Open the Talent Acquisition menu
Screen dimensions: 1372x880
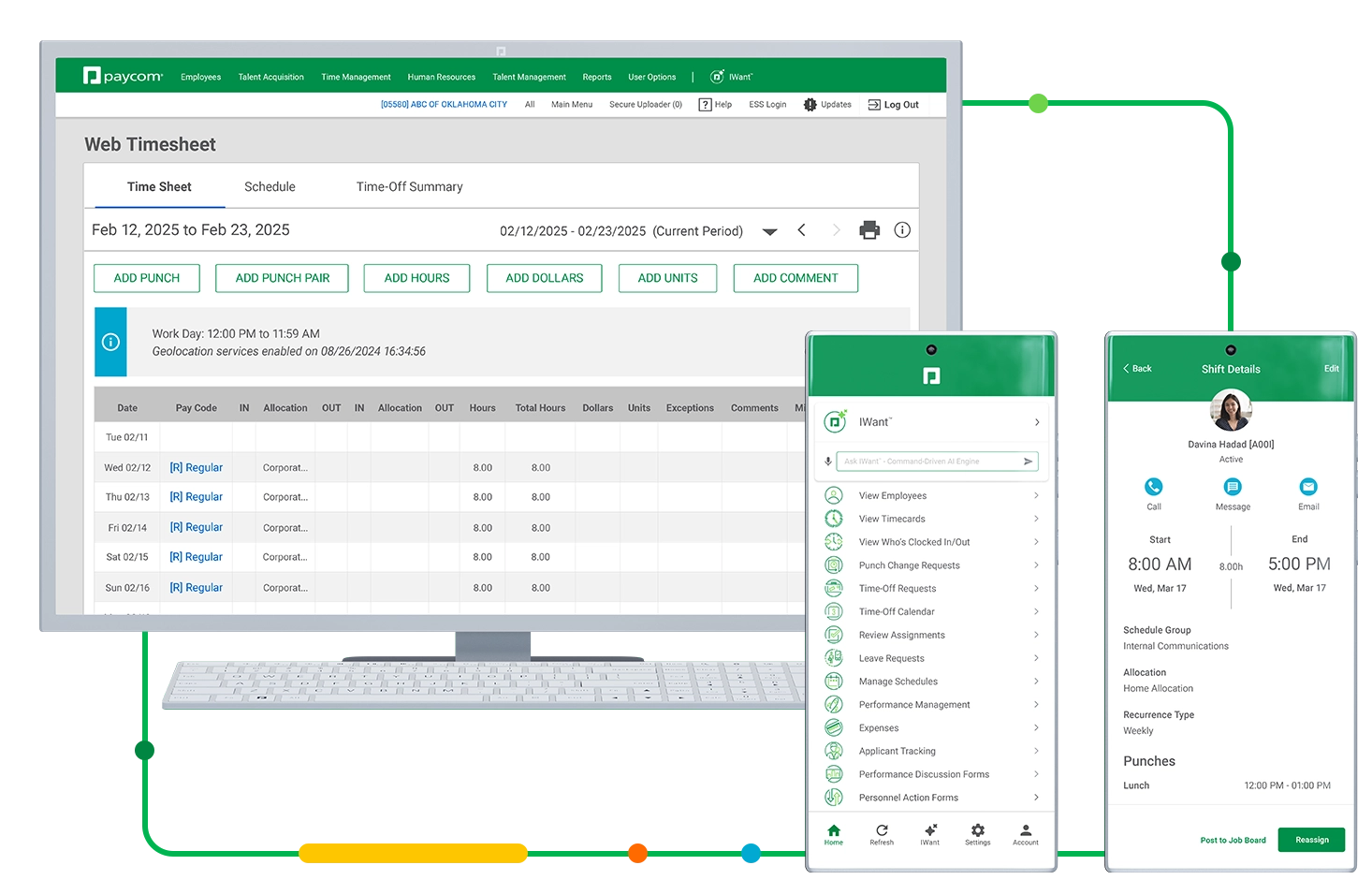click(270, 77)
